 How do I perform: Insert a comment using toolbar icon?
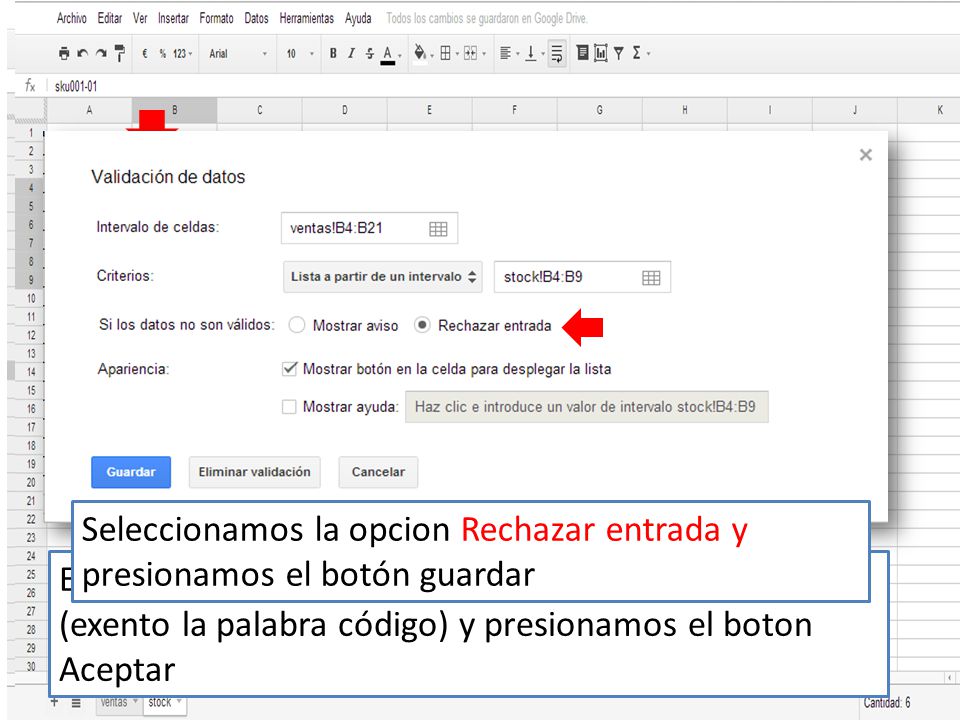click(582, 53)
